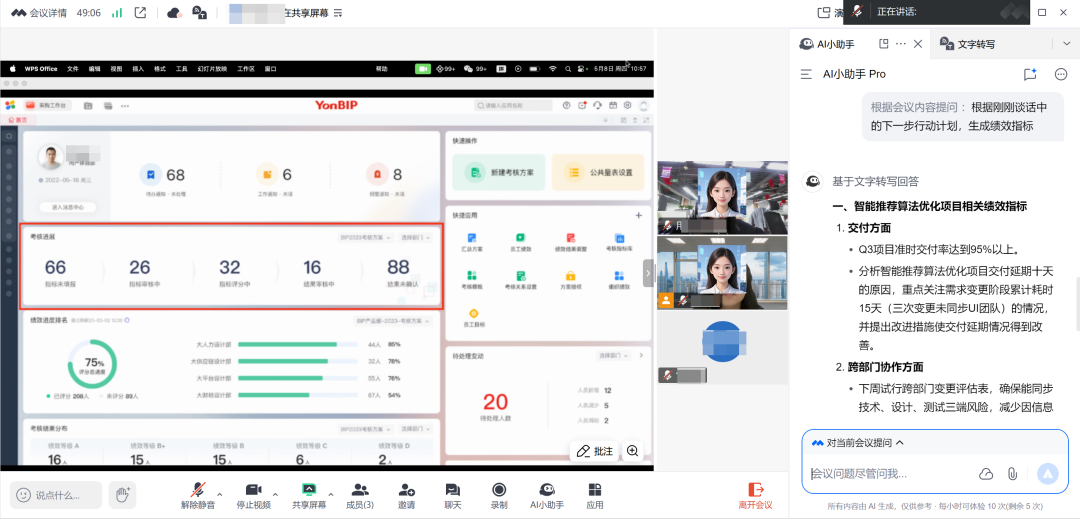Click the 批注 annotation button
The height and width of the screenshot is (519, 1080).
[594, 451]
